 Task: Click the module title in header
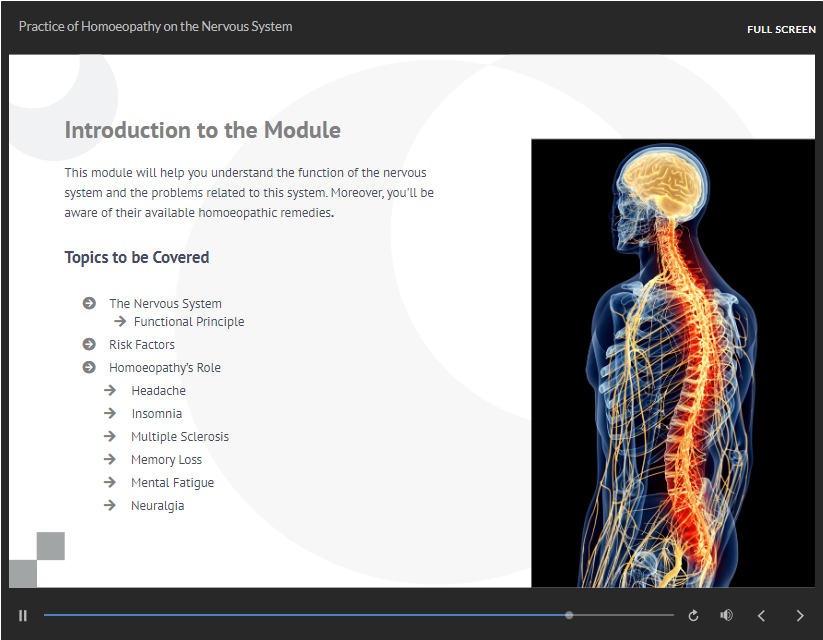coord(155,27)
